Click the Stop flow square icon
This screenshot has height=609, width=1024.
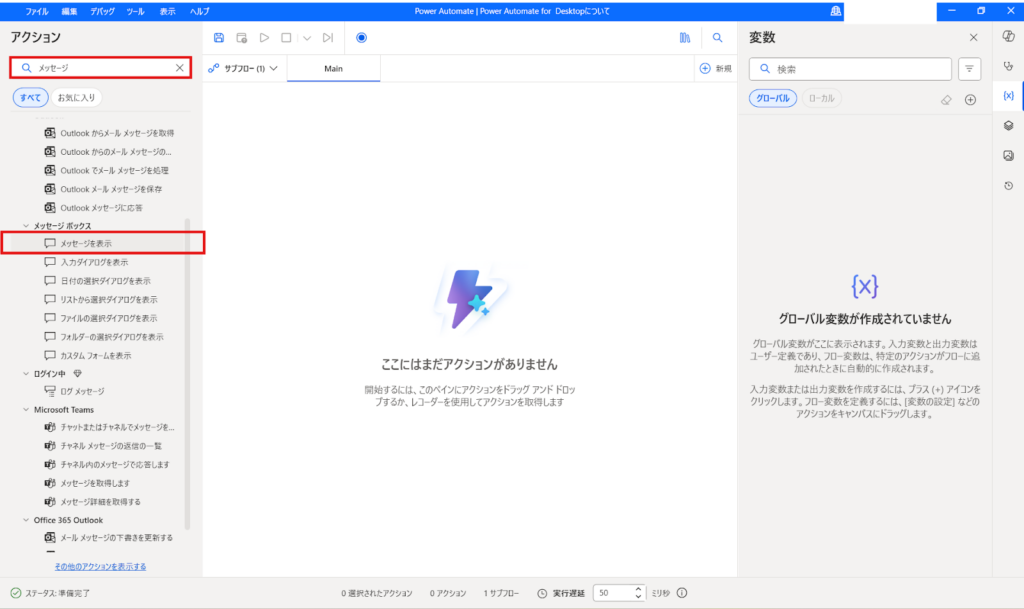tap(286, 38)
